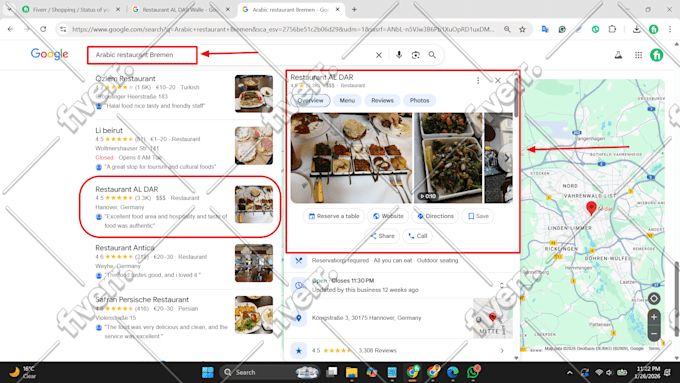Open the Özlem Restaurant result
The width and height of the screenshot is (680, 383).
pyautogui.click(x=125, y=79)
